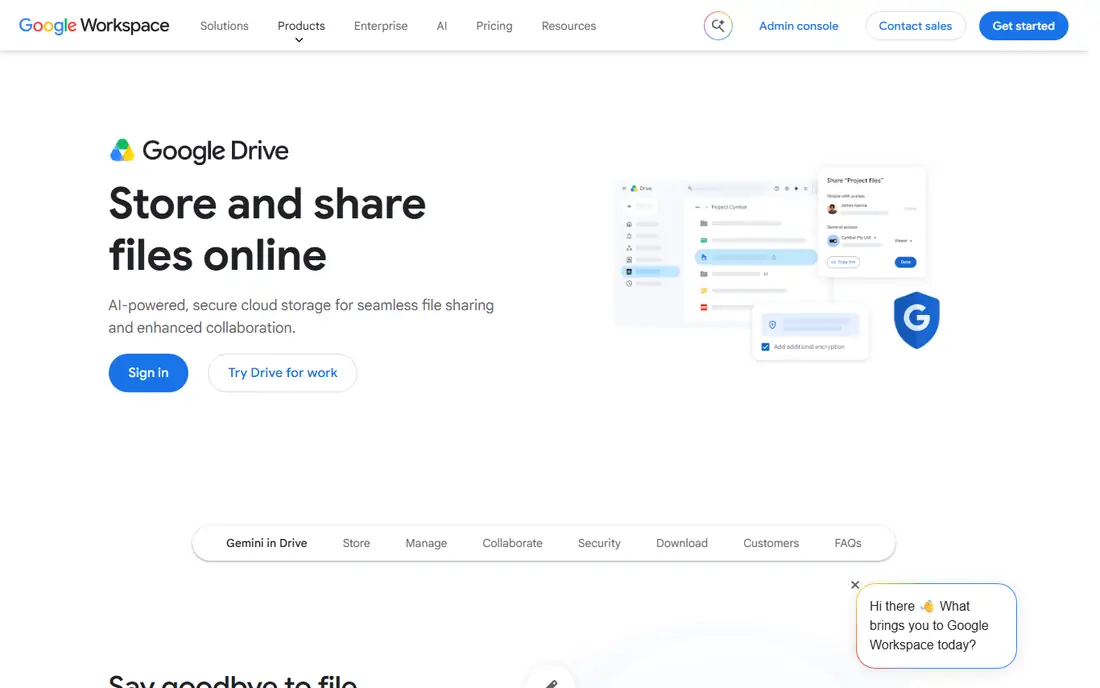Select the Gemini in Drive tab

pos(267,543)
